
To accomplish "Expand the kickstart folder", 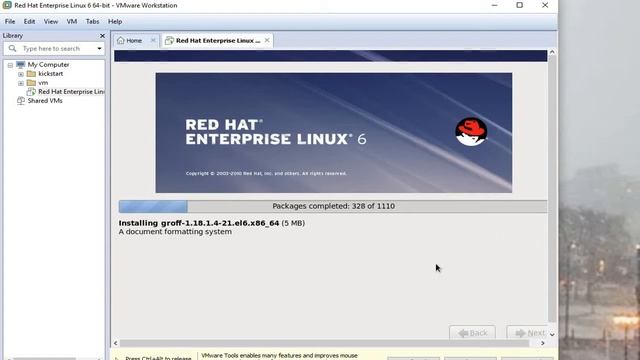I will 21,74.
